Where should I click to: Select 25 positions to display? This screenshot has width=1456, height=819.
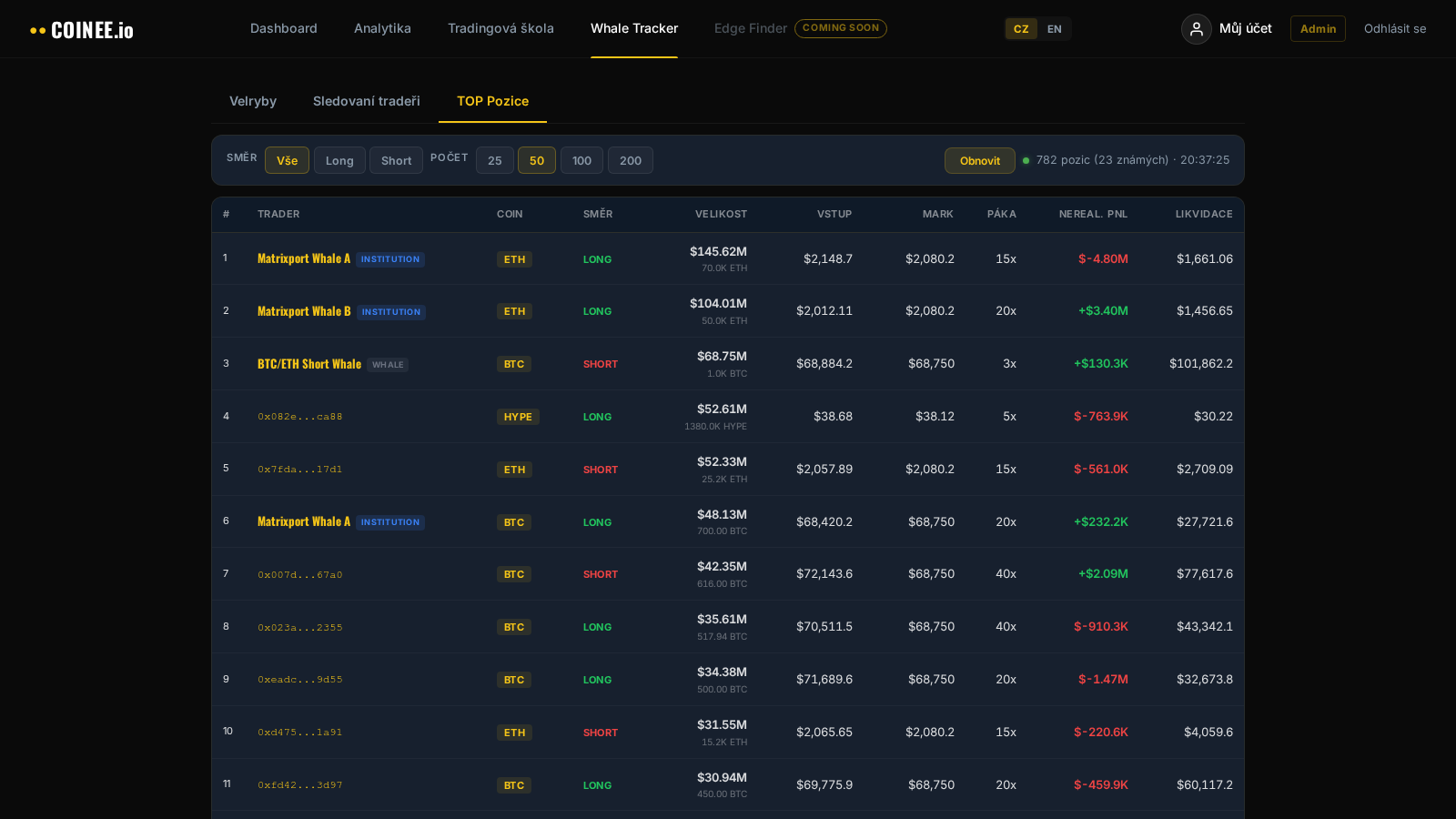click(495, 160)
